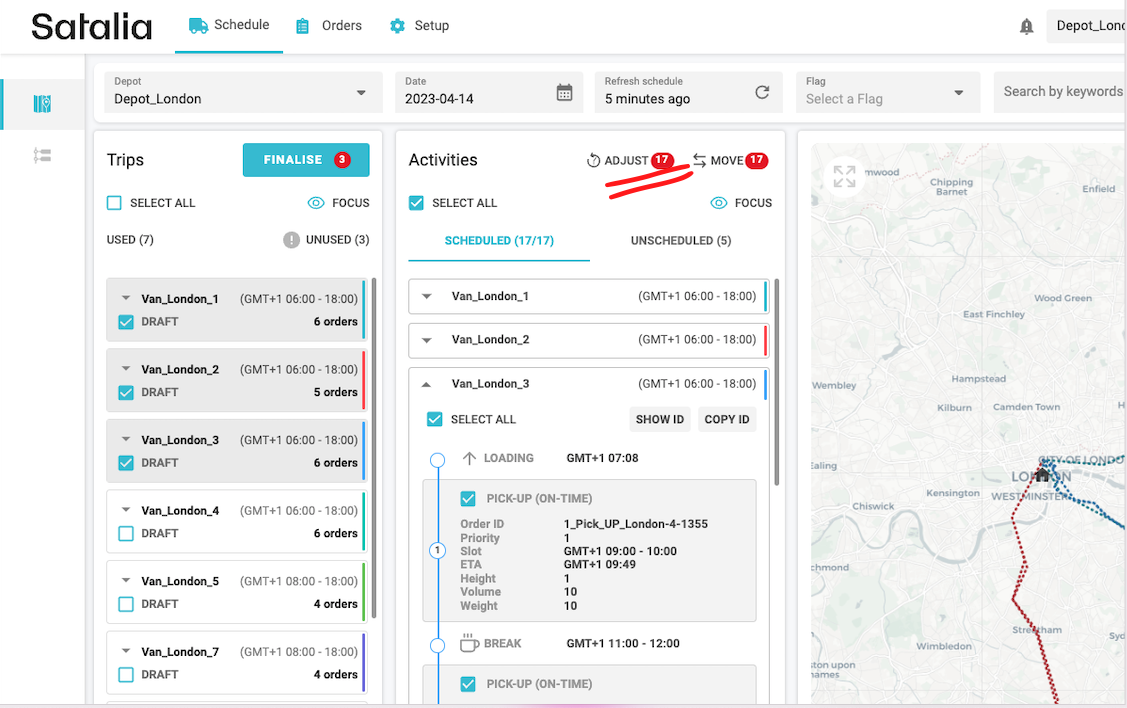Switch to the Unscheduled (5) tab
Viewport: 1127px width, 708px height.
coord(679,241)
